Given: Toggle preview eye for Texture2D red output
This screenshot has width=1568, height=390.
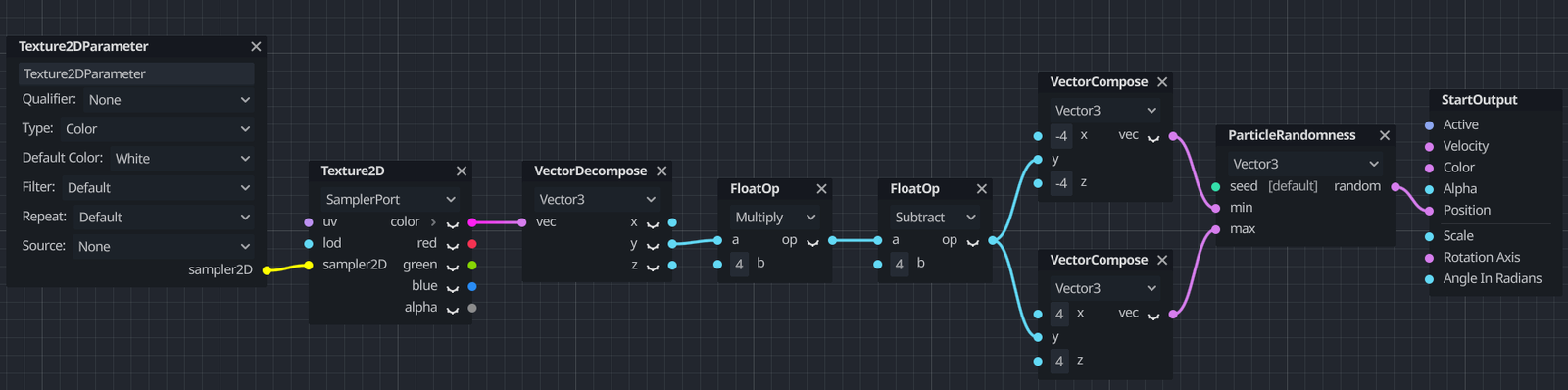Looking at the screenshot, I should coord(453,246).
